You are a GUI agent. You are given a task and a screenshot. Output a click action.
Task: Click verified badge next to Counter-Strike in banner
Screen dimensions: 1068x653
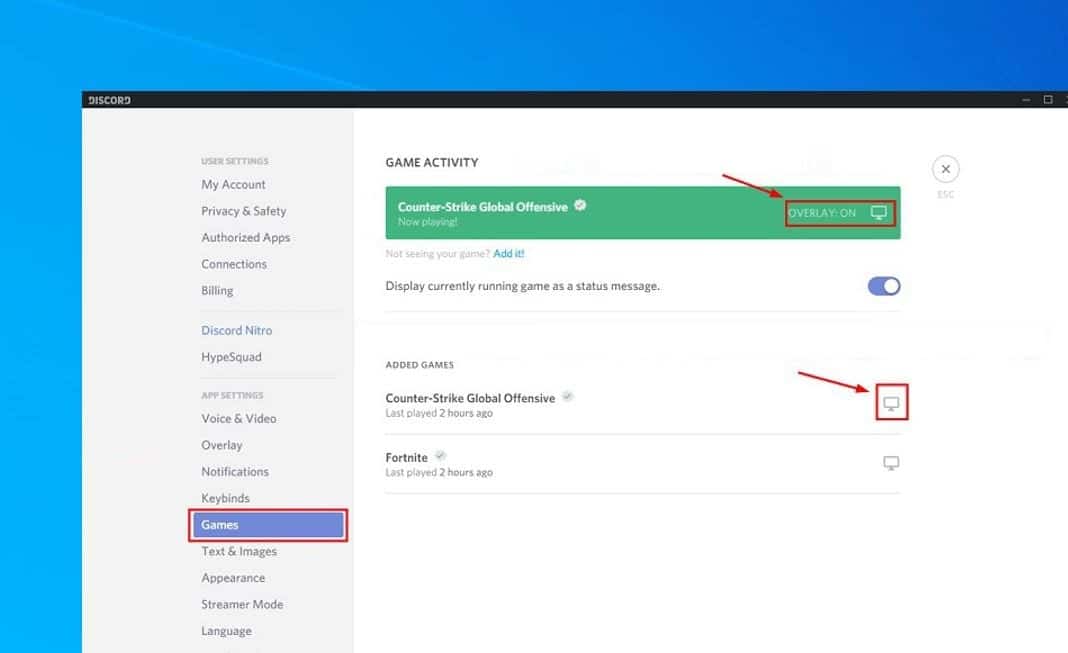[580, 205]
